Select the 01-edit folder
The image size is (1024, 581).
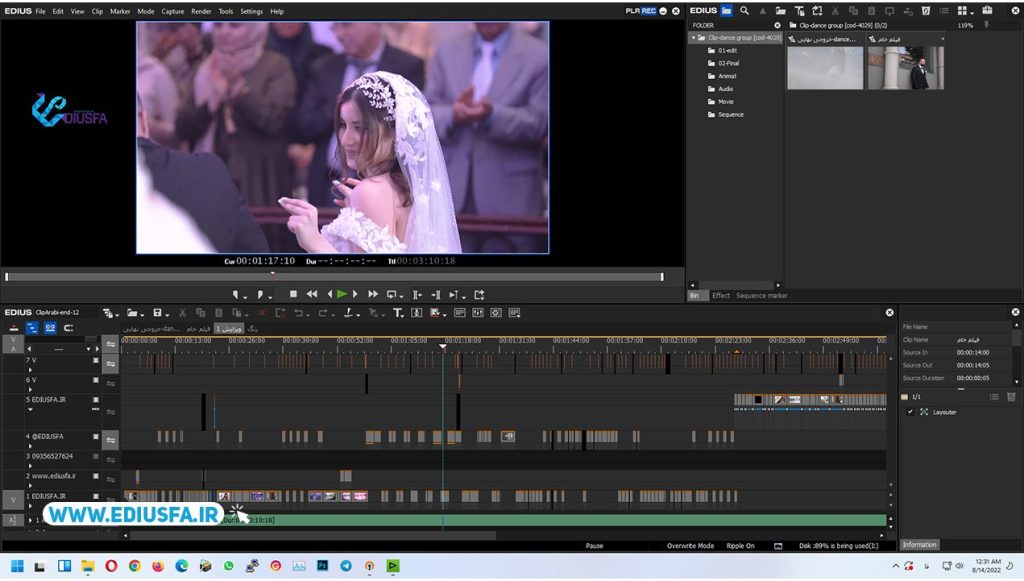(728, 50)
